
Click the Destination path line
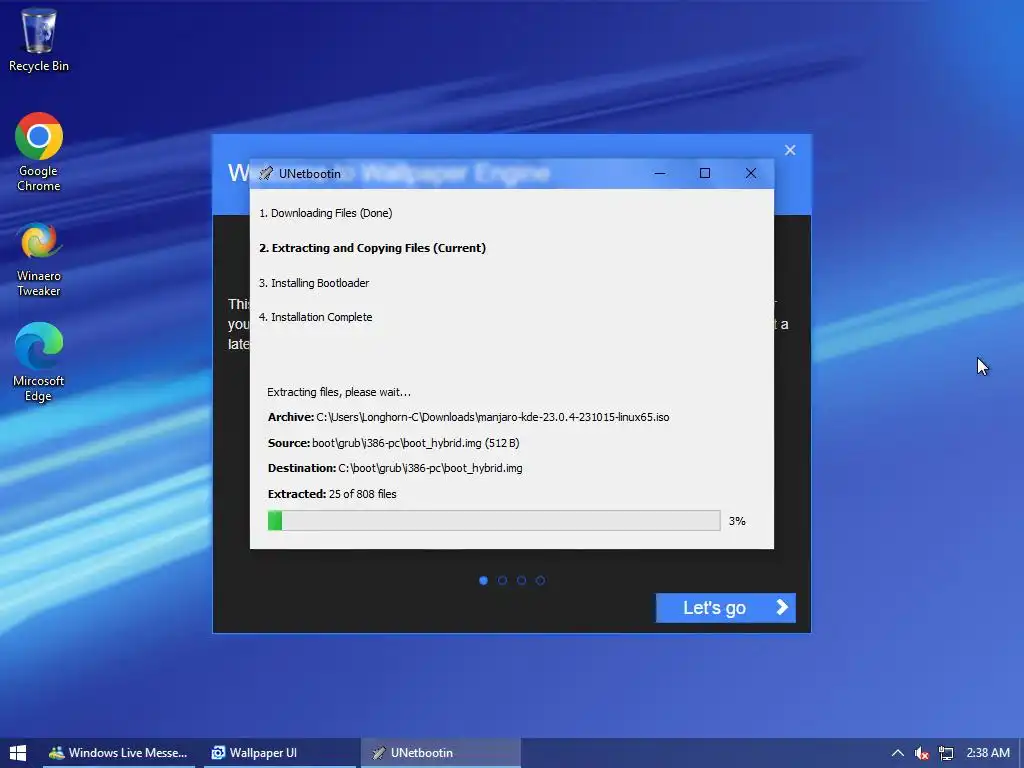coord(395,468)
